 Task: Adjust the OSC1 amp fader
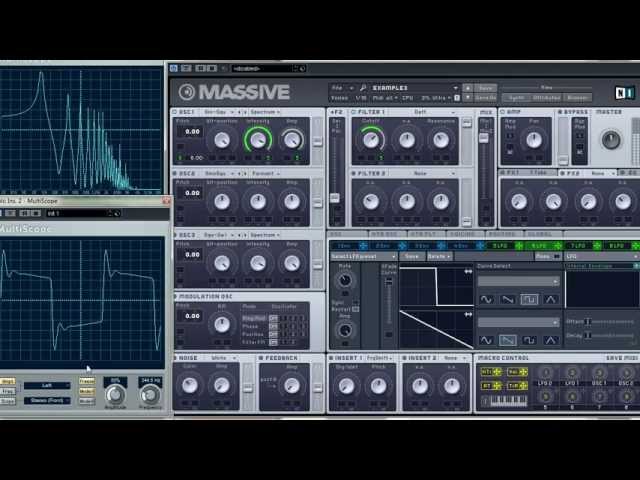tap(317, 142)
